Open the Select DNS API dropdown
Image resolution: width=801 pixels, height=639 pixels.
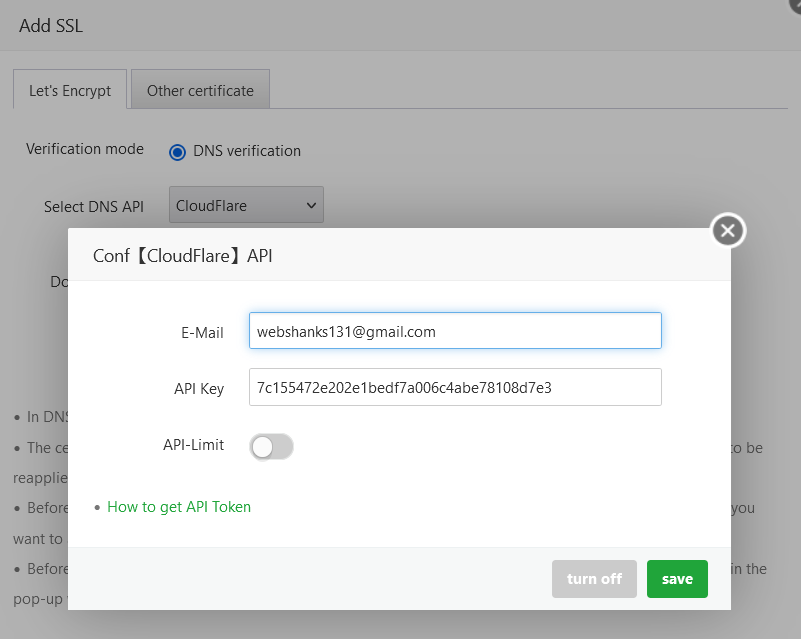point(246,205)
